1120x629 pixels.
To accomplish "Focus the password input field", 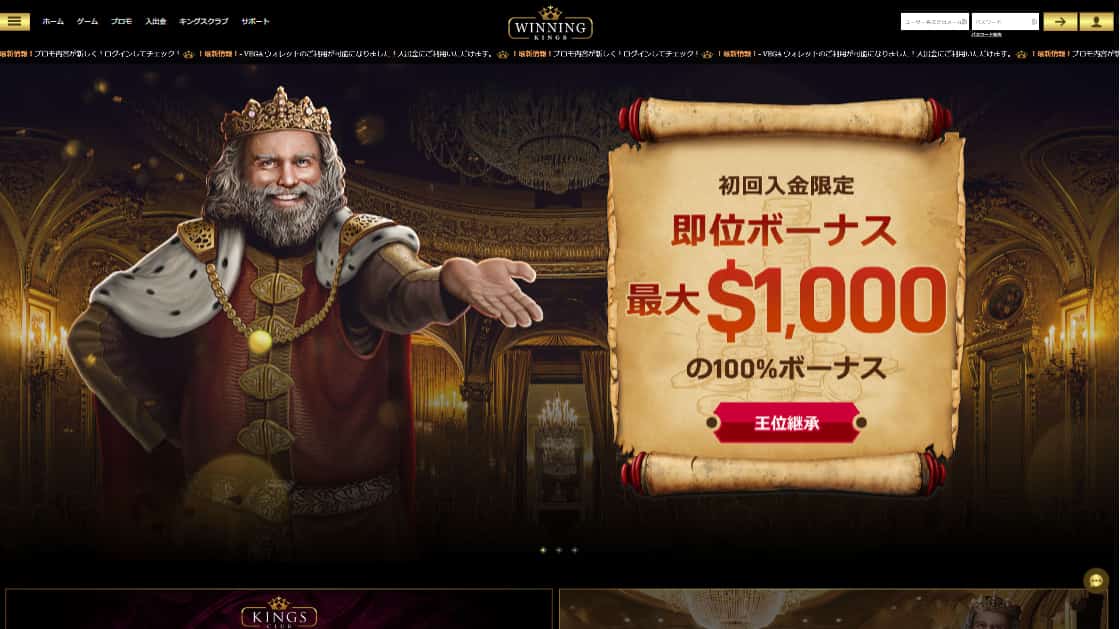I will [1005, 21].
